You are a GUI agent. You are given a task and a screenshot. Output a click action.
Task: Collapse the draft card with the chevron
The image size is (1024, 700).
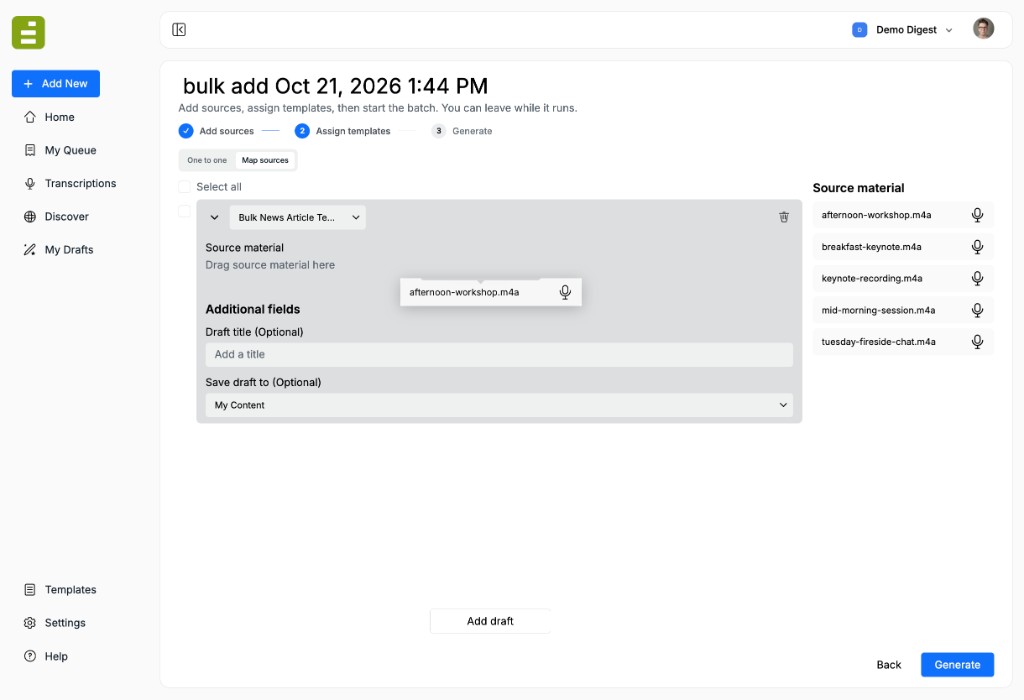pos(214,217)
